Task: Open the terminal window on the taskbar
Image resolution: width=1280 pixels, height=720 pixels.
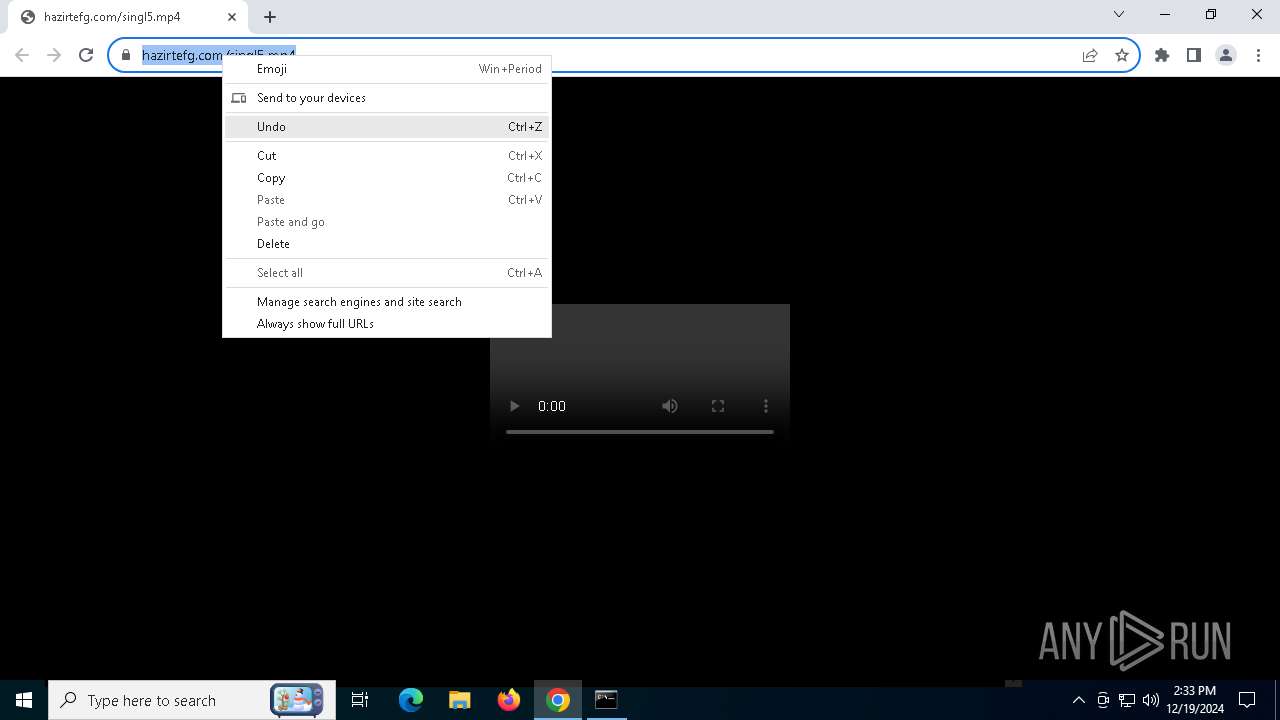Action: click(606, 700)
